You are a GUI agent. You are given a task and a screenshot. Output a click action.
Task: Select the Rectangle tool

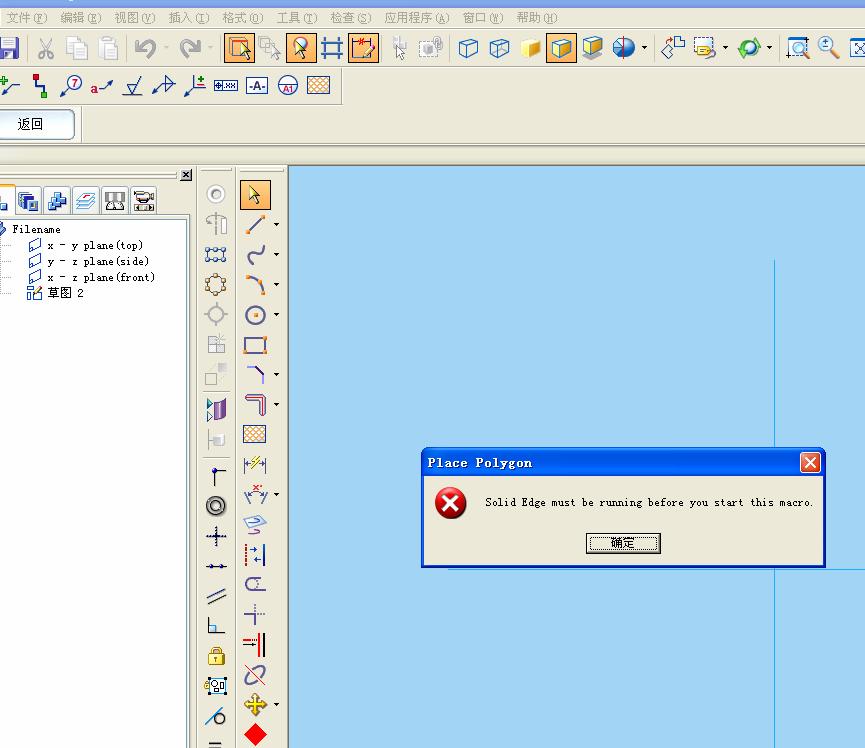255,345
